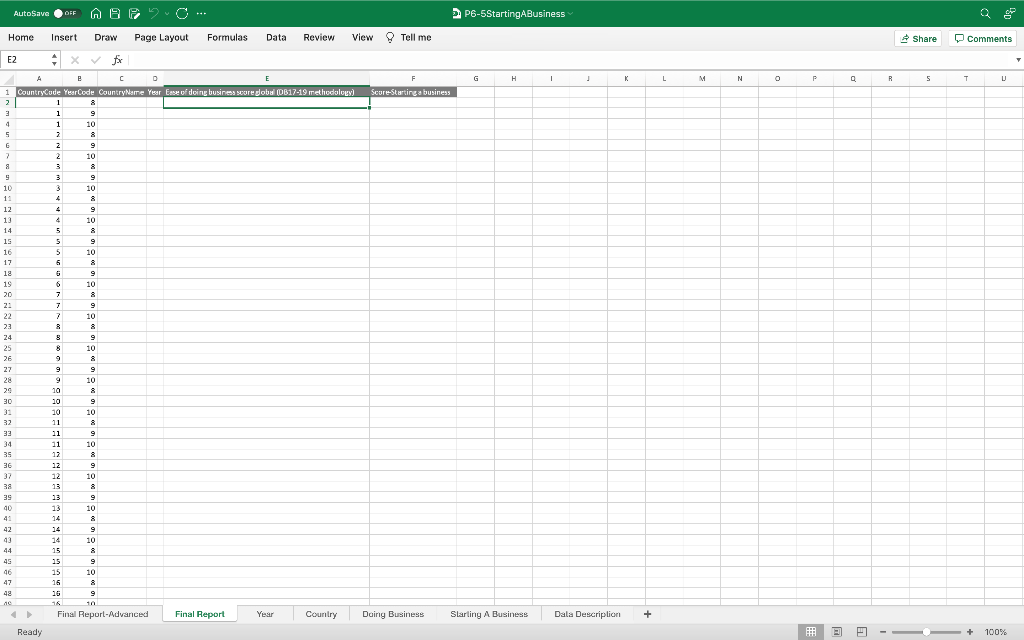Image resolution: width=1024 pixels, height=640 pixels.
Task: Switch to the Formulas ribbon tab
Action: point(227,37)
